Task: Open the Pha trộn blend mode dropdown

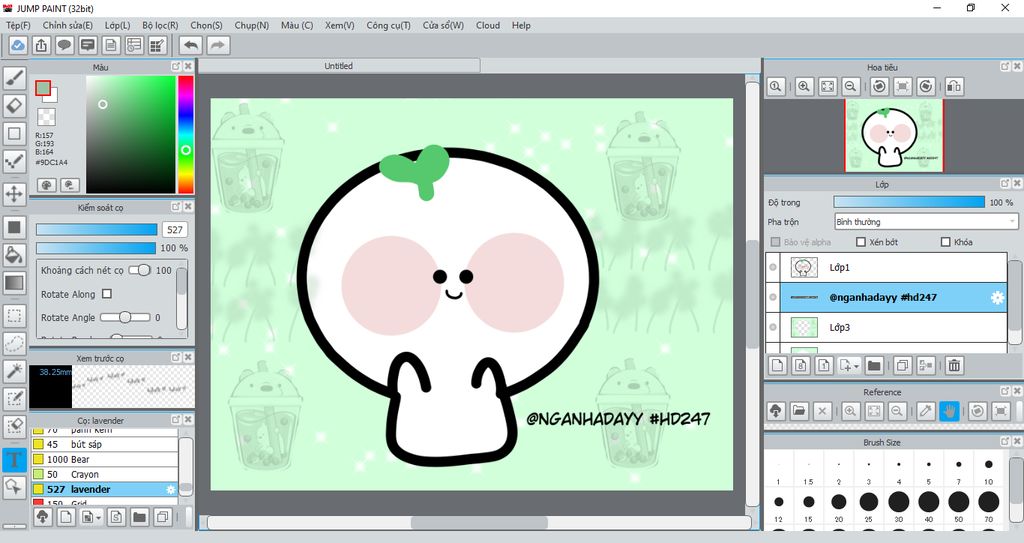Action: (925, 222)
